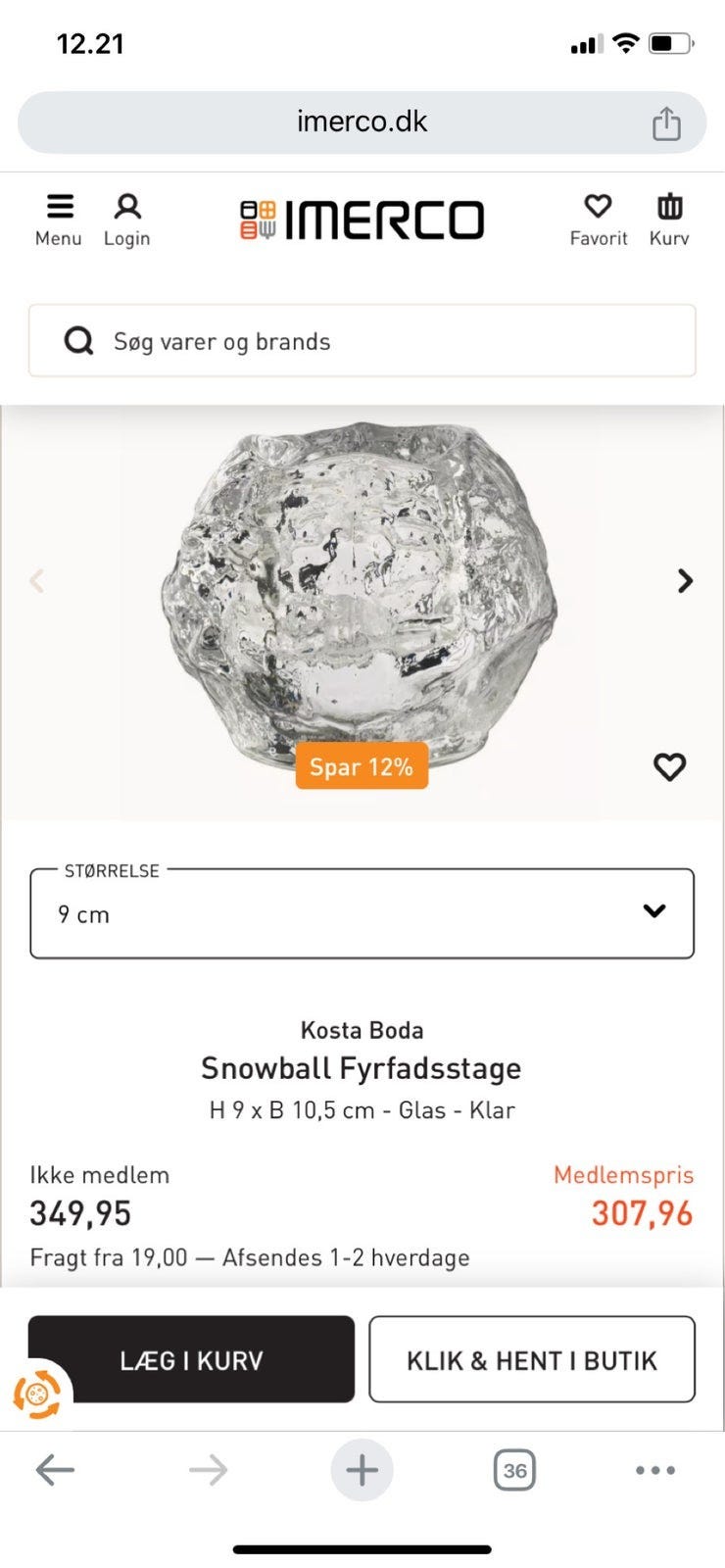Toggle favorite heart on product image
725x1568 pixels.
(x=669, y=766)
